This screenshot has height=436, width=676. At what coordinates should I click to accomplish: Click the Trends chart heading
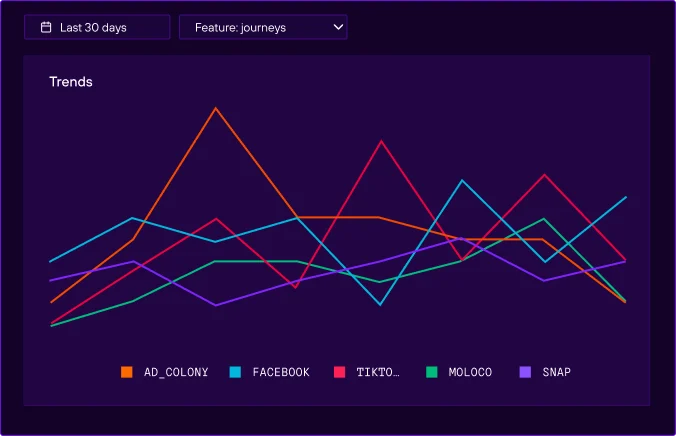click(x=71, y=82)
